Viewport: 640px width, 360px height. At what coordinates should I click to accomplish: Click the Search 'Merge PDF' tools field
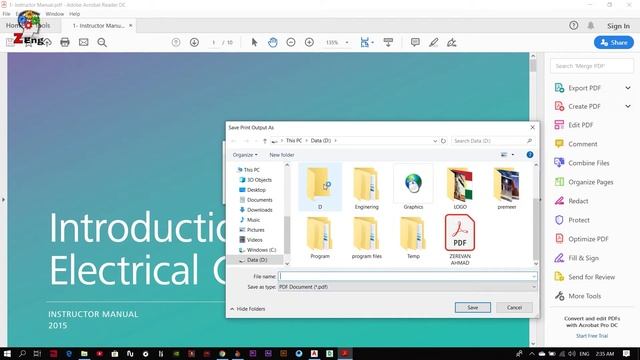click(x=592, y=66)
